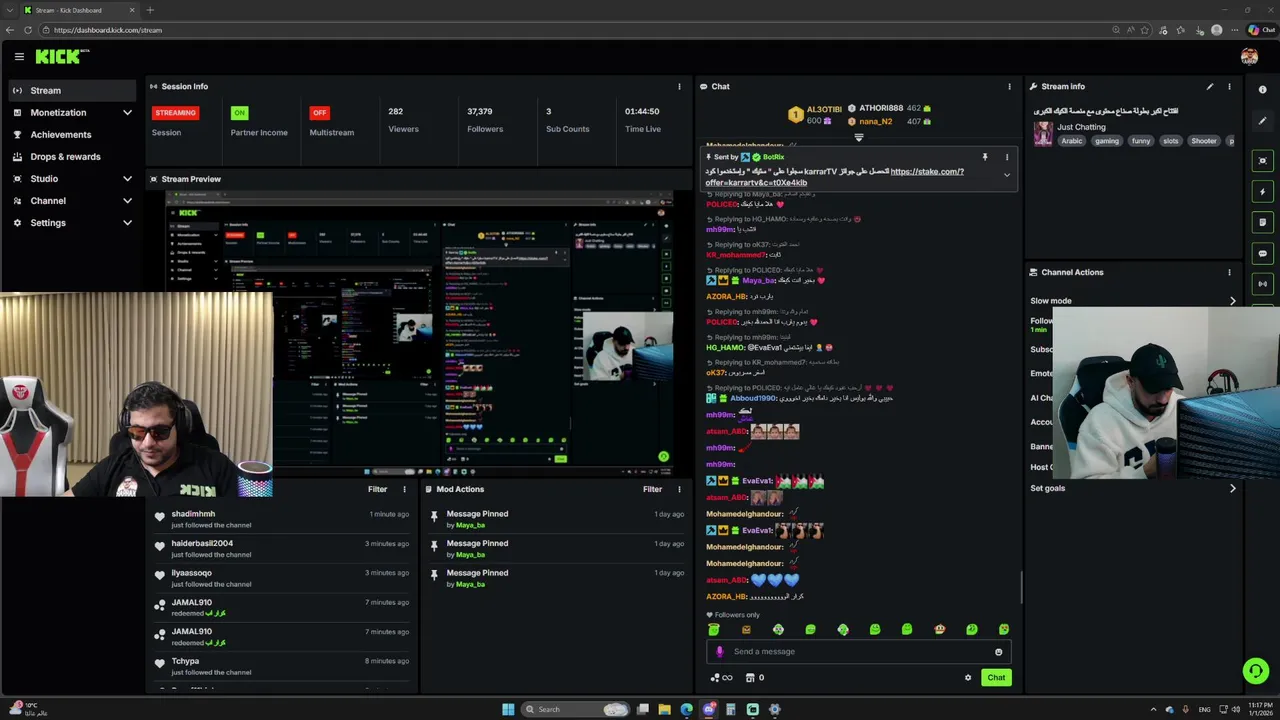Open Session Info options menu
Screen dimensions: 1280x720
tap(679, 86)
